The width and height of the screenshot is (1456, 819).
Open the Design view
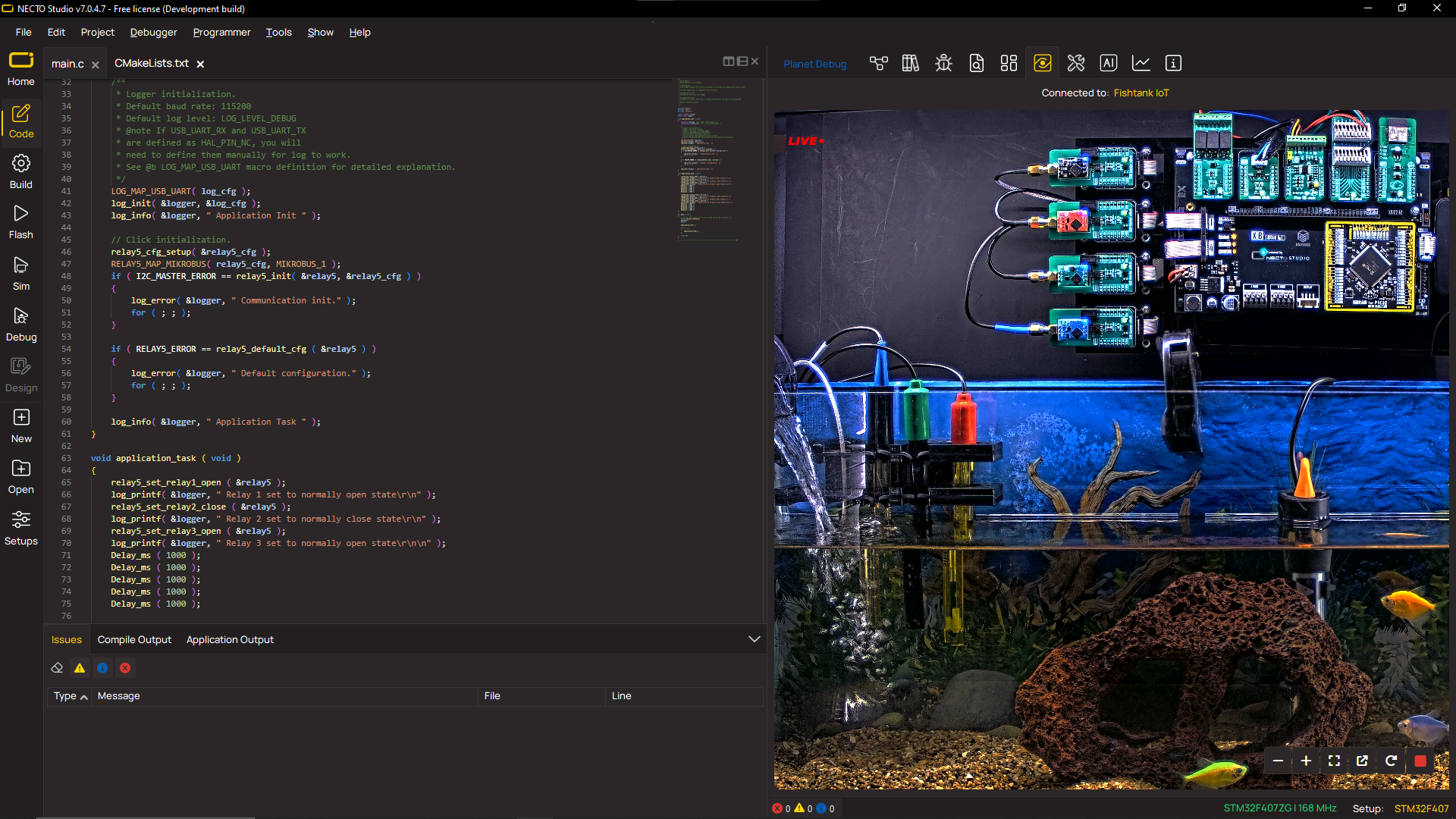[21, 375]
